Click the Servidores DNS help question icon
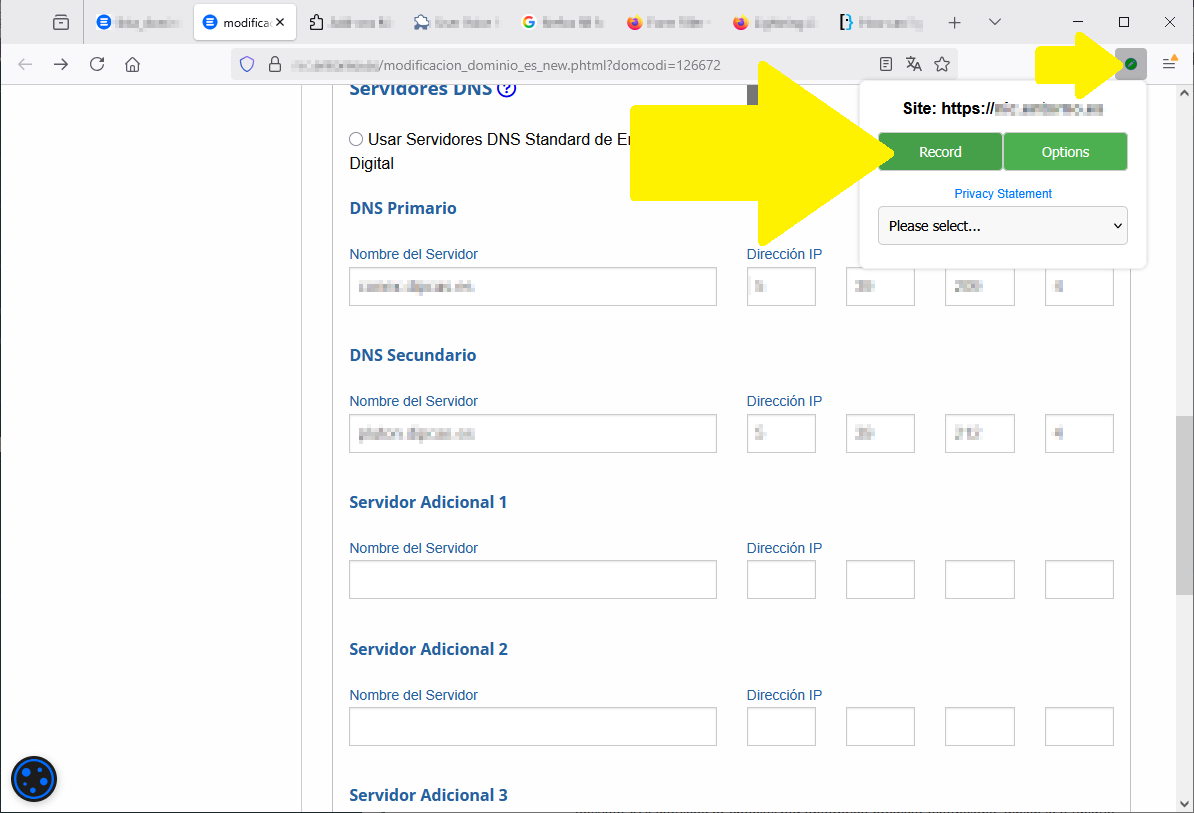 [506, 89]
